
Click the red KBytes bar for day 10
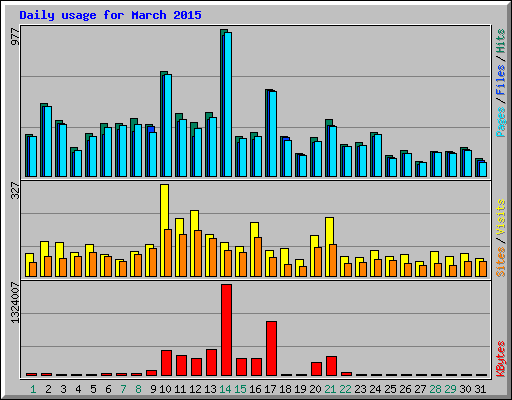(x=166, y=363)
